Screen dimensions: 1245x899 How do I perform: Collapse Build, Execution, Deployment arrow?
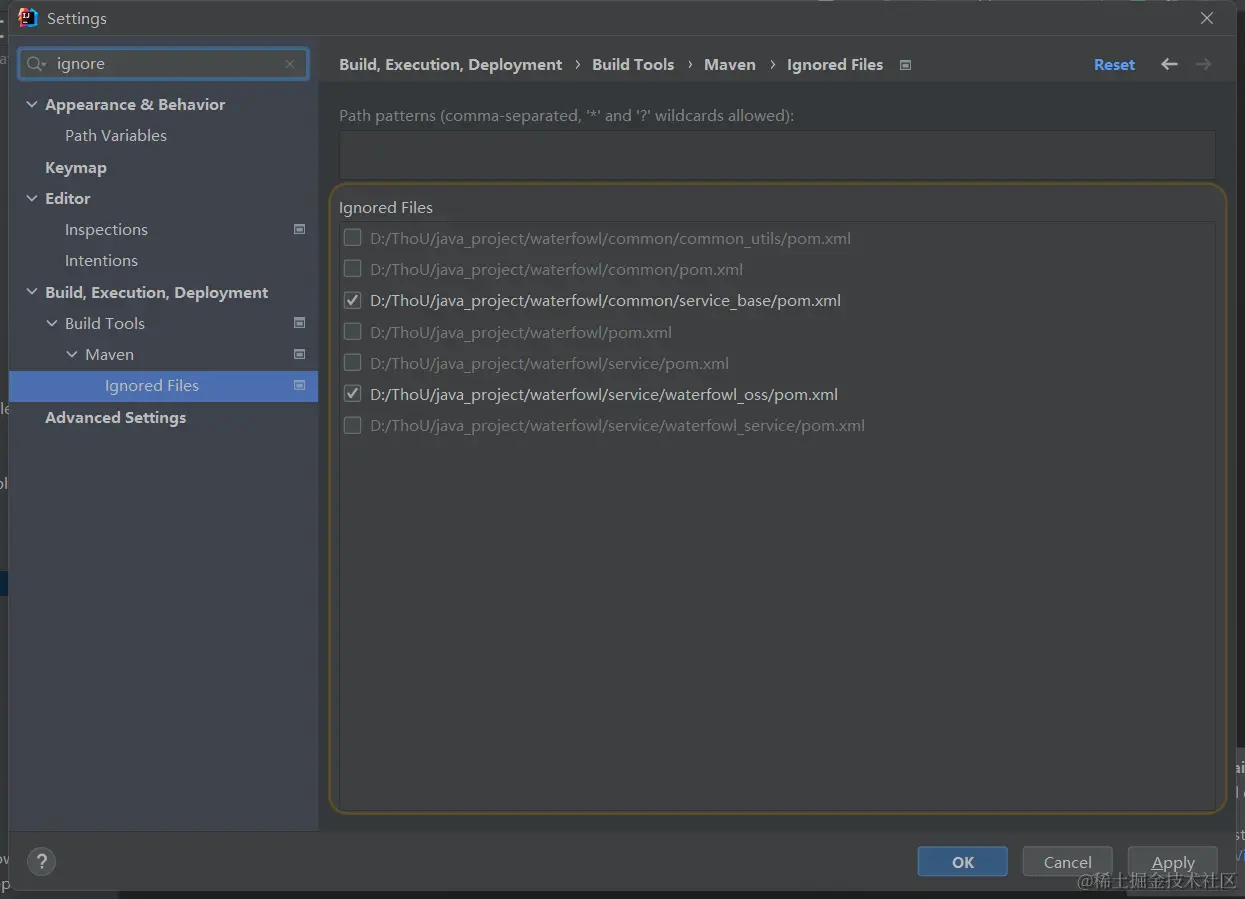(32, 292)
